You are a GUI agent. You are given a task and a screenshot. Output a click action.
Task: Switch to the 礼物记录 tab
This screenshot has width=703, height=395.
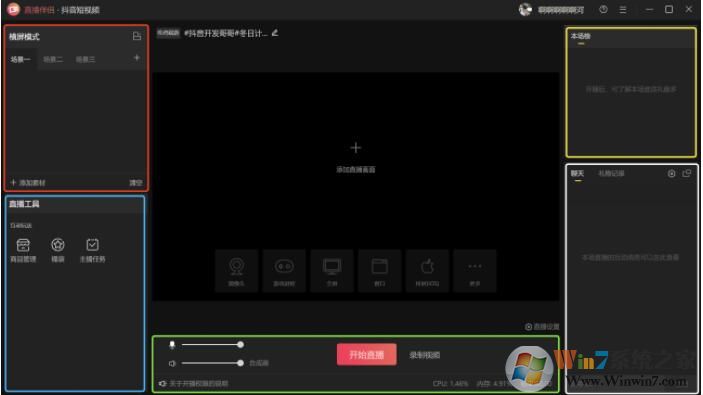(611, 174)
